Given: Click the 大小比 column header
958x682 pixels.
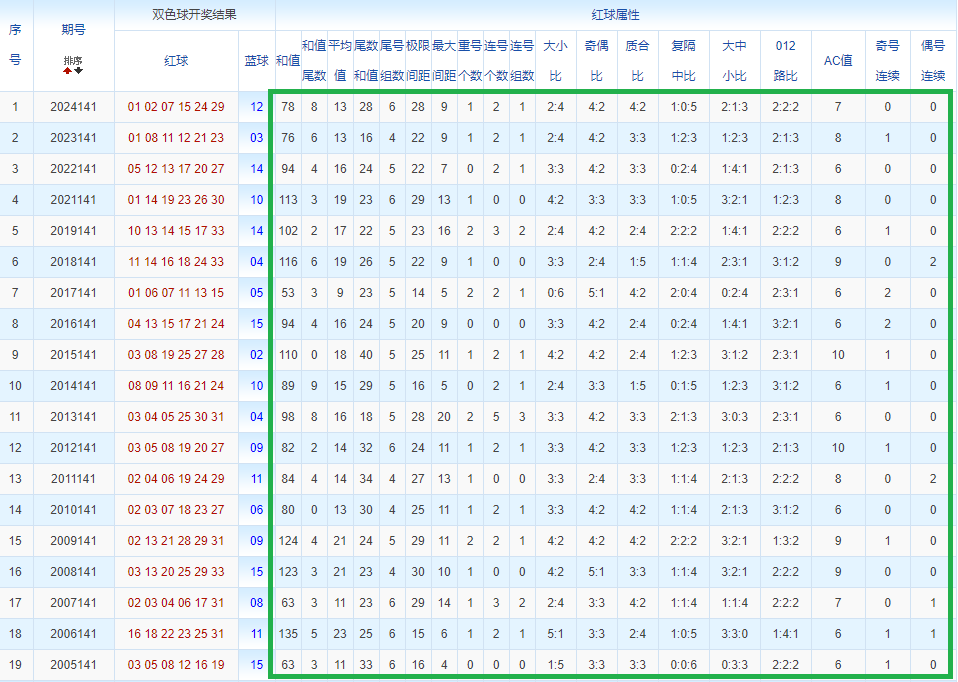Looking at the screenshot, I should coord(555,60).
